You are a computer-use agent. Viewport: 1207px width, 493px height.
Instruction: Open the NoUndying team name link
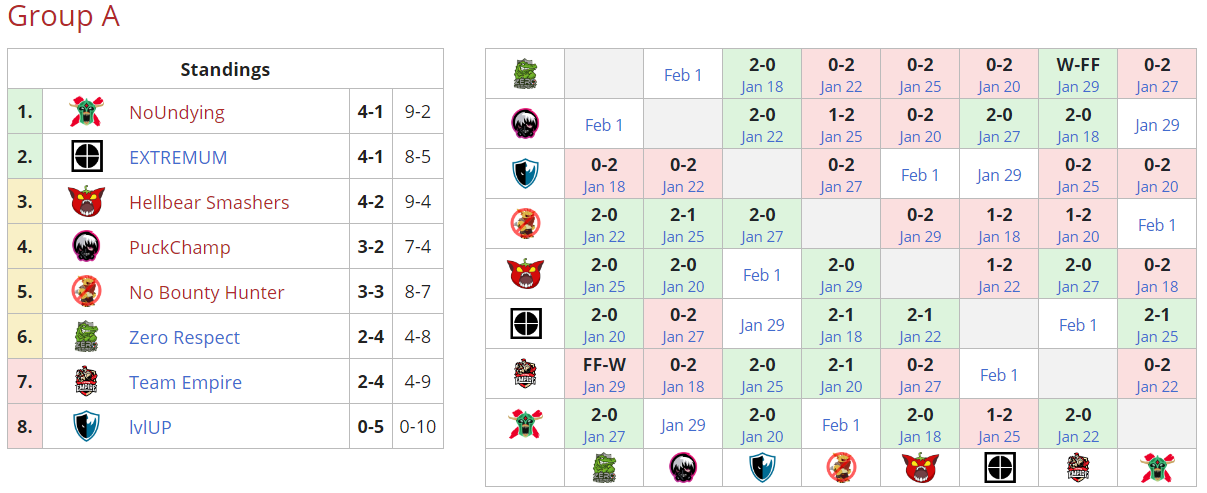[177, 112]
